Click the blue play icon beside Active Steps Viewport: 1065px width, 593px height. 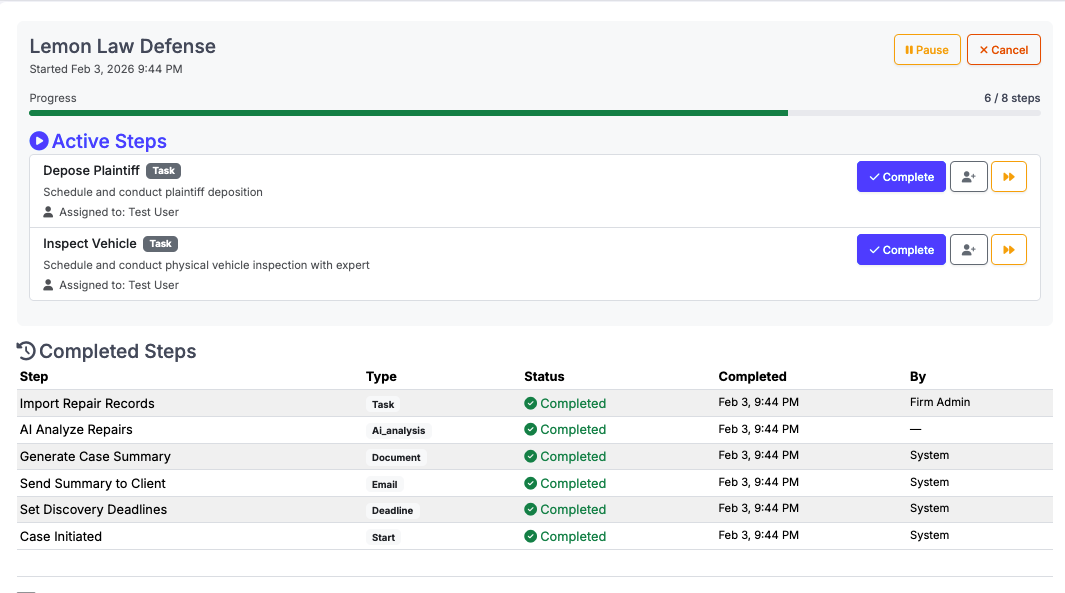tap(39, 140)
